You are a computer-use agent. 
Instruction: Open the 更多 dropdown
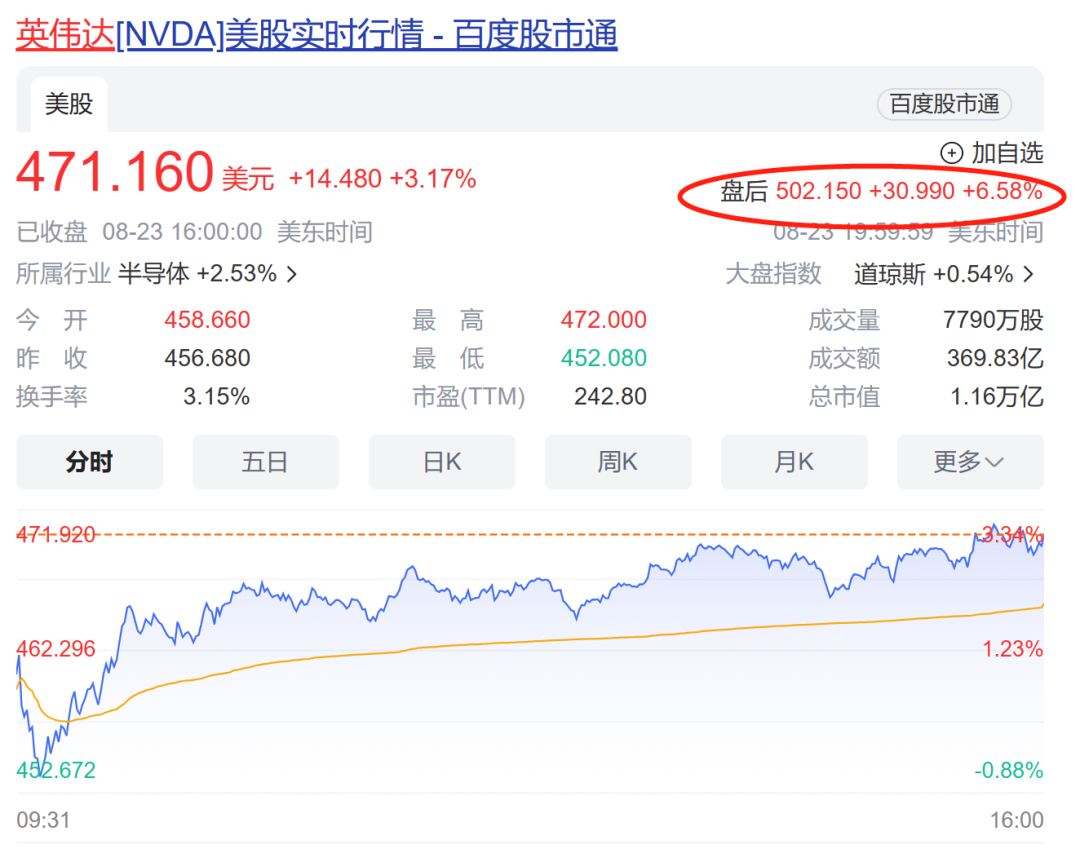970,462
